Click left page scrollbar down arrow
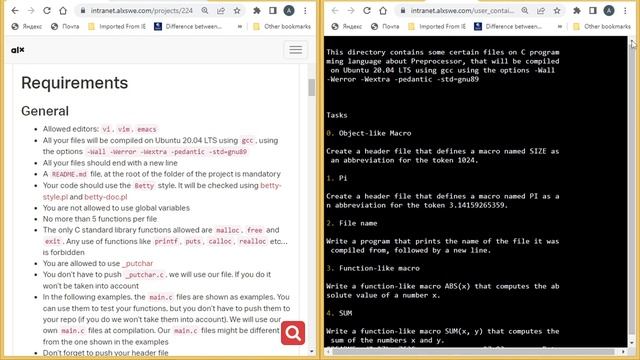This screenshot has width=640, height=360. coord(311,351)
